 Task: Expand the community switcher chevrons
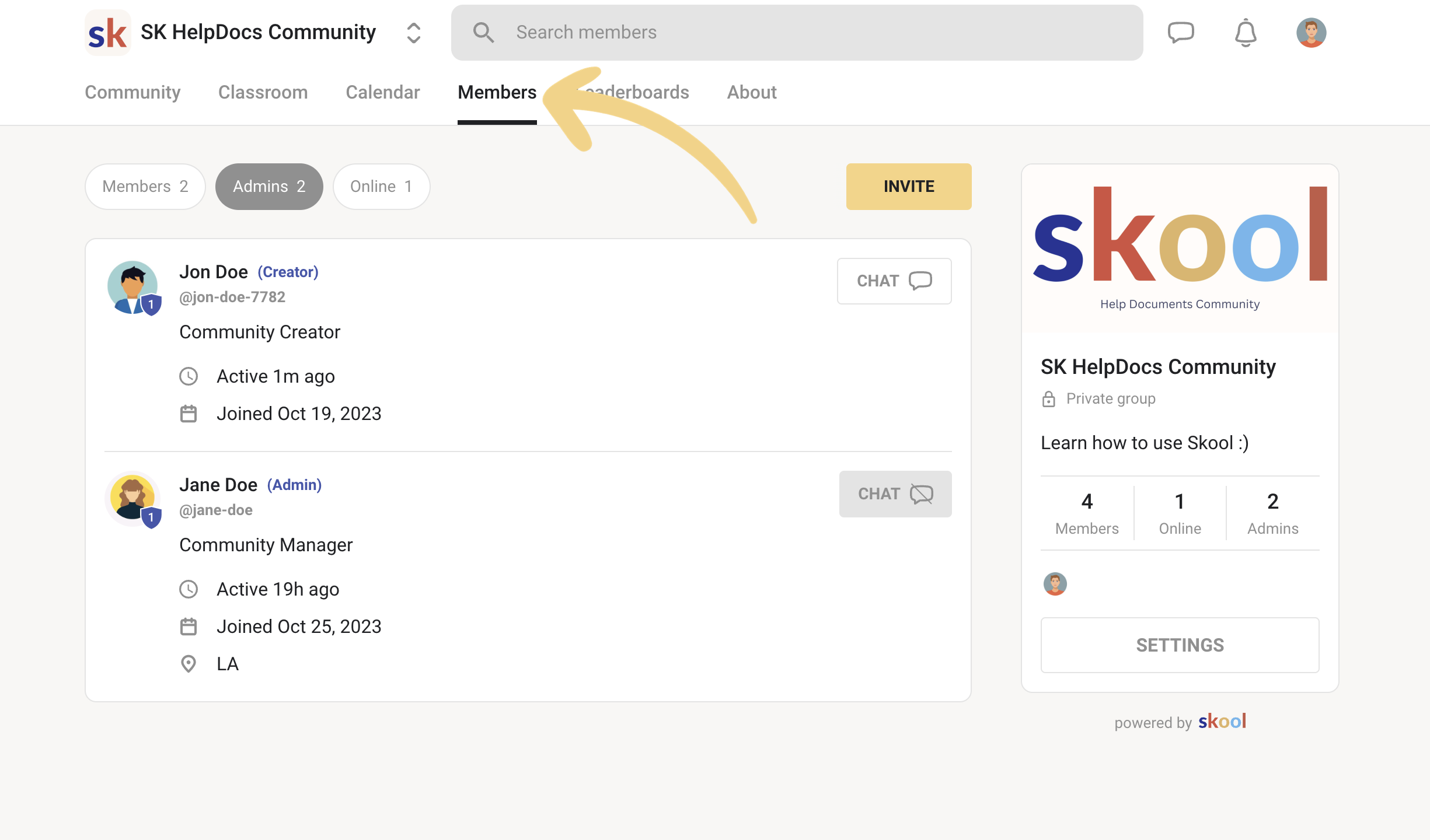pyautogui.click(x=413, y=33)
